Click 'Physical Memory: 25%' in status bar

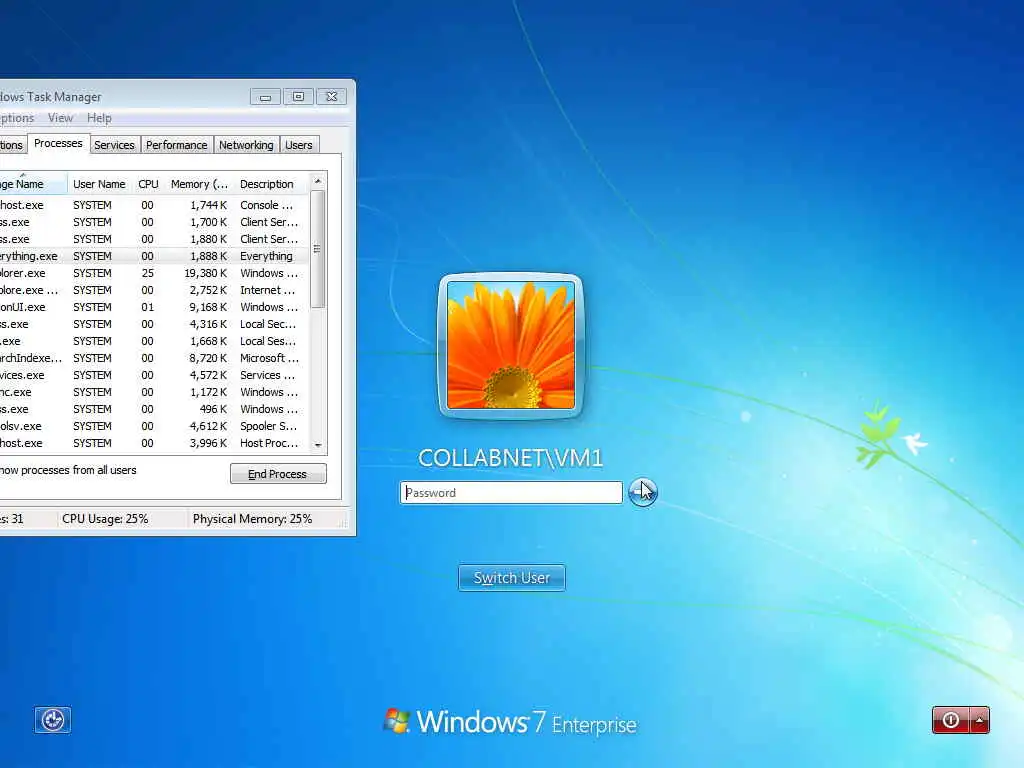coord(252,519)
